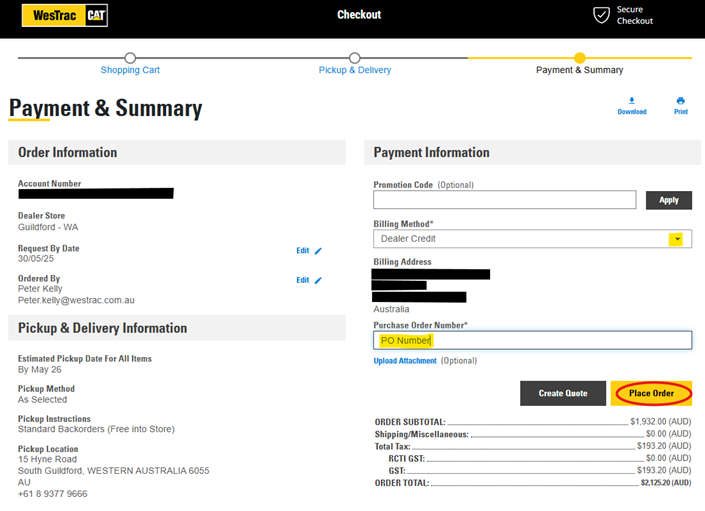Click the Create Quote button
Viewport: 705px width, 511px height.
pos(563,393)
